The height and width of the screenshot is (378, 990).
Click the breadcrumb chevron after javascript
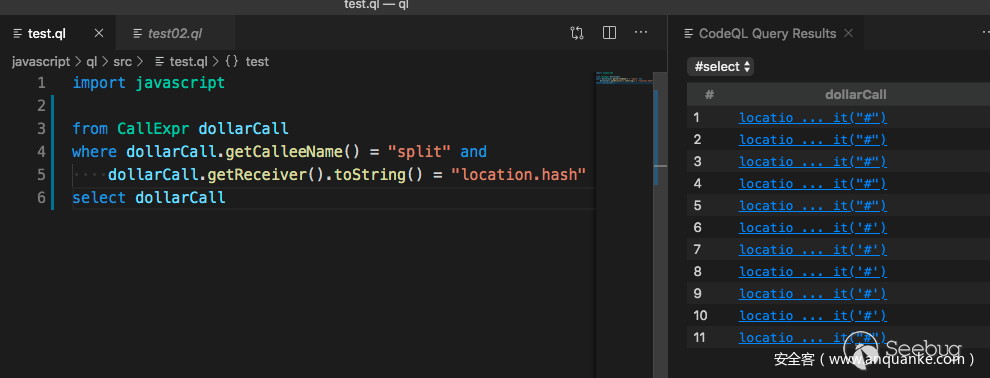tap(78, 62)
